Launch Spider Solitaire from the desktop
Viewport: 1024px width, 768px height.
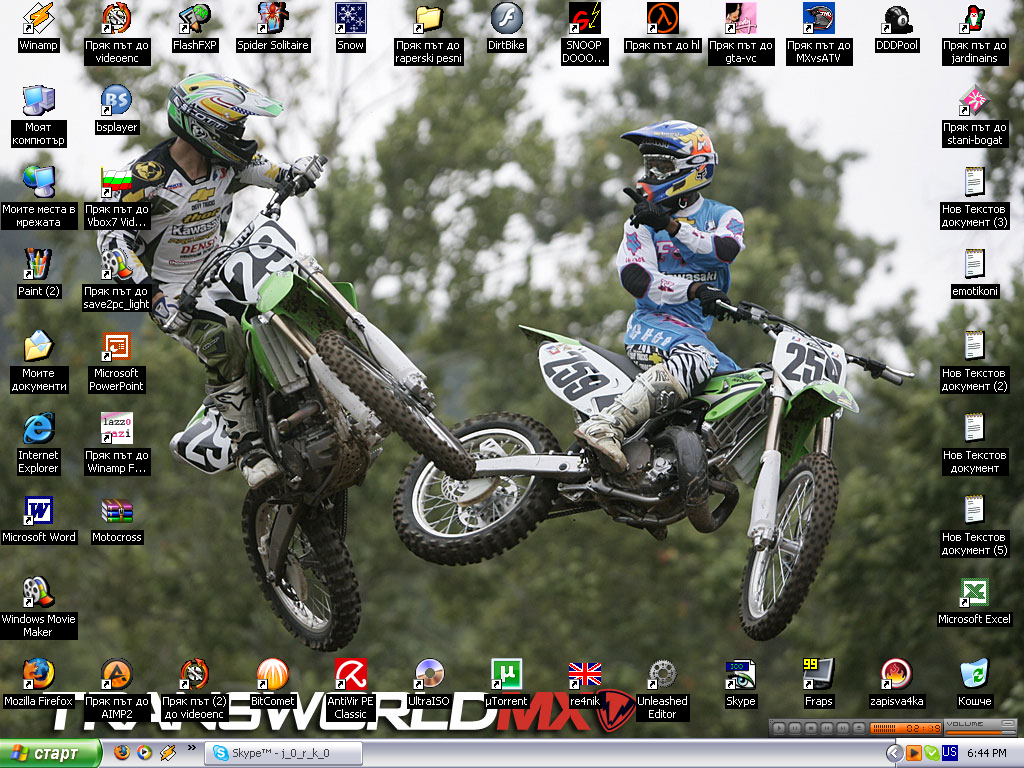273,19
